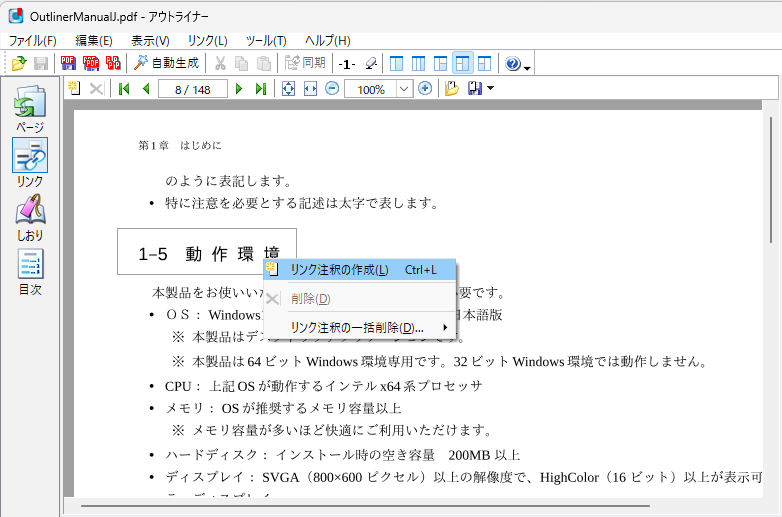Select the highlighted fourth layout icon

click(463, 63)
